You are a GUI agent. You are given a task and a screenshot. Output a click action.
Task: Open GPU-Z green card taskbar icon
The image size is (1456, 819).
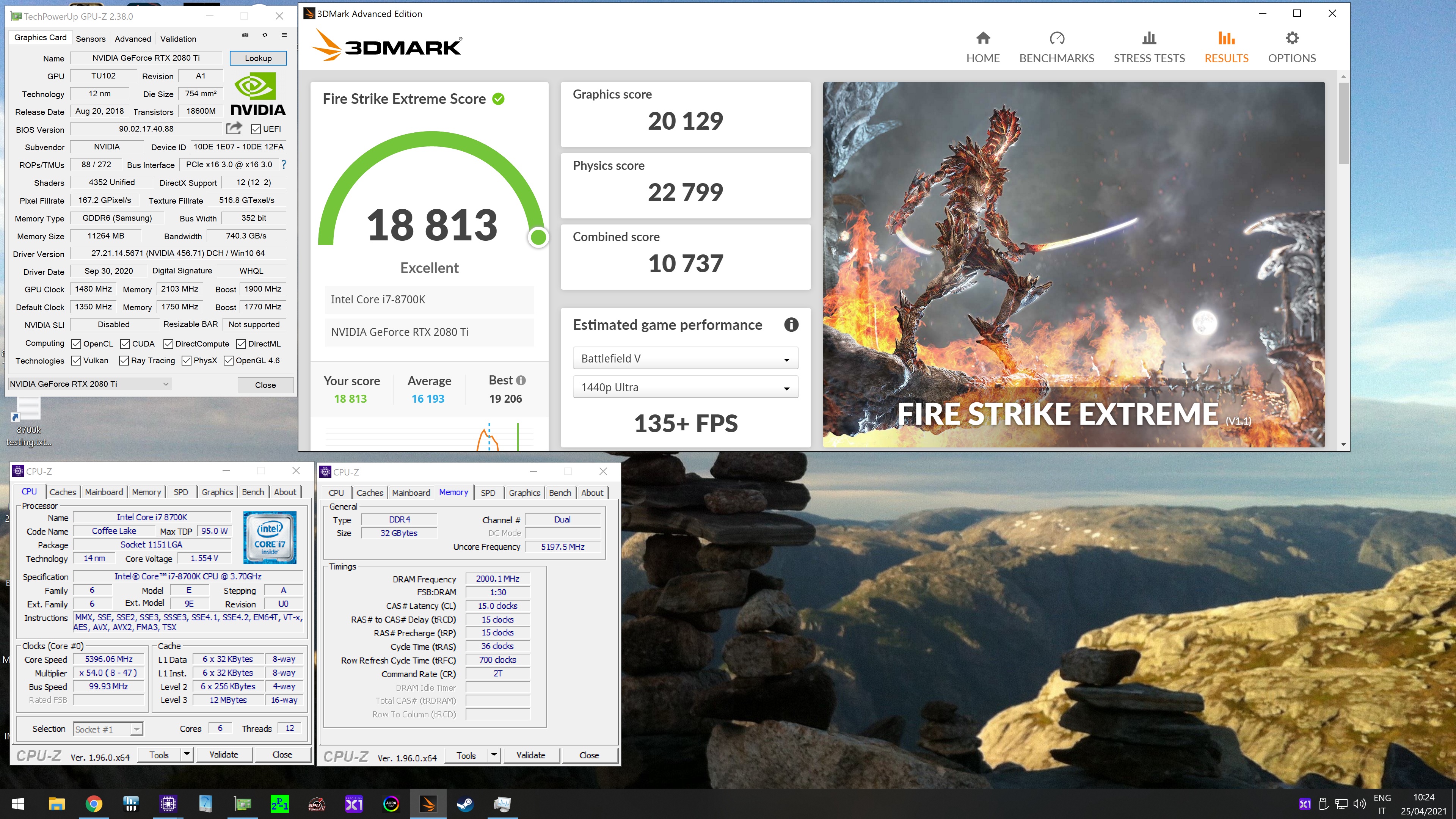click(x=243, y=804)
